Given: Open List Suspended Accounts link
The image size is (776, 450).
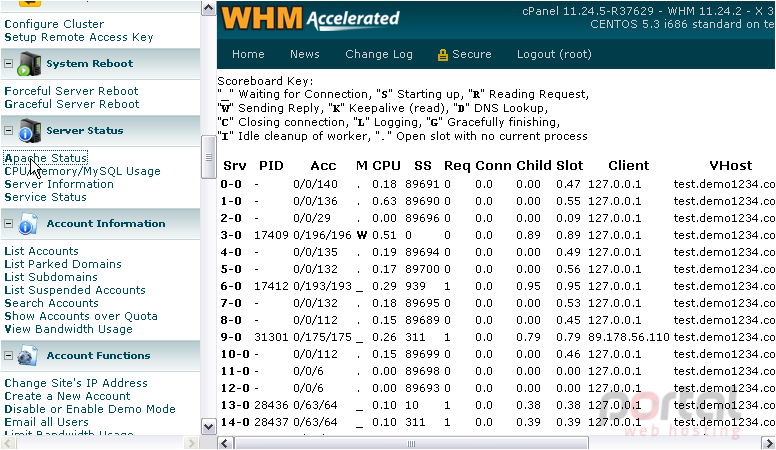Looking at the screenshot, I should click(x=75, y=290).
